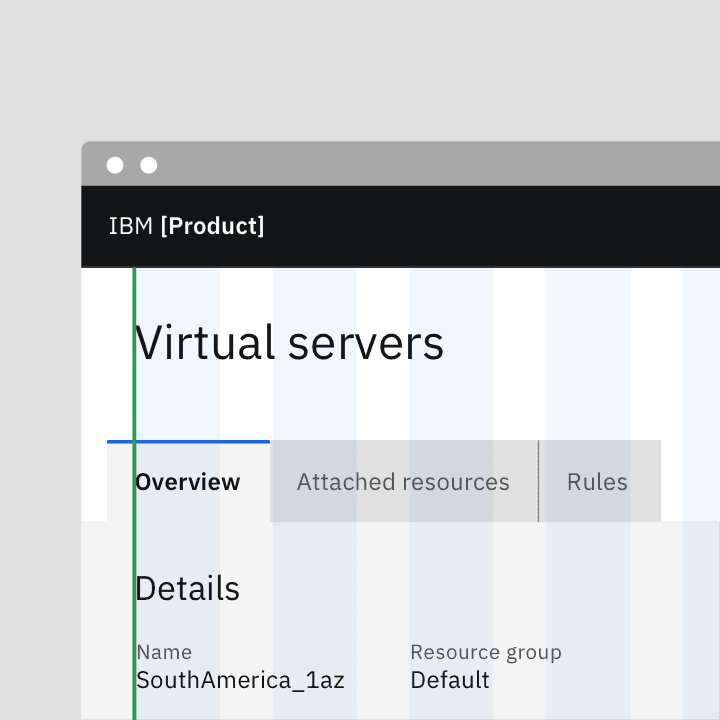Viewport: 720px width, 720px height.
Task: Click the Virtual servers page title
Action: click(x=289, y=343)
